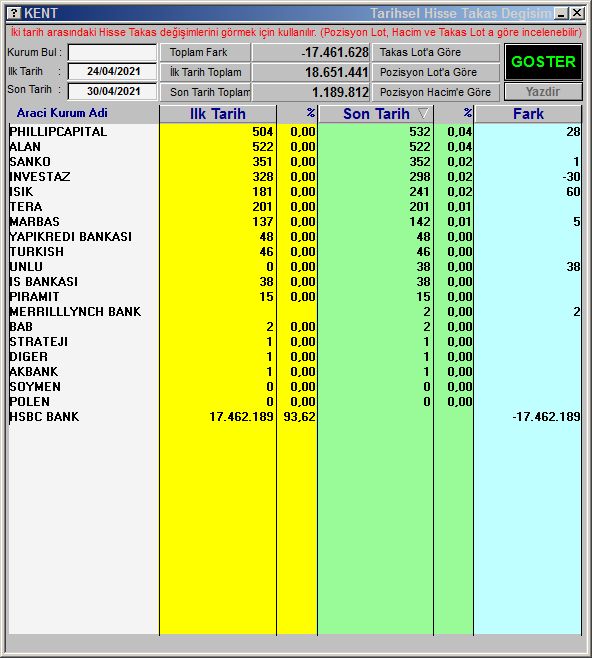
Task: Select Pozisyon Lot'a Göre option
Action: (436, 72)
